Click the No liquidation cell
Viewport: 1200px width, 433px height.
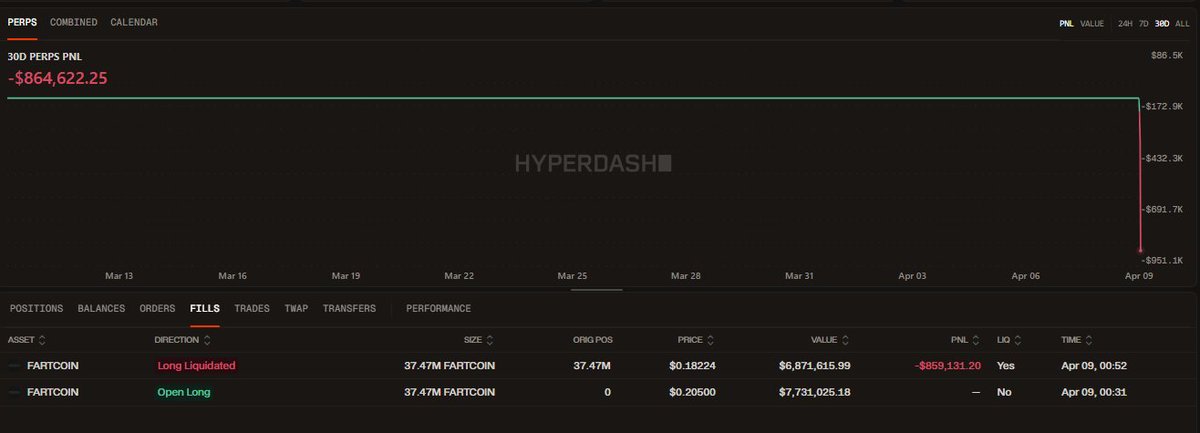point(1003,392)
